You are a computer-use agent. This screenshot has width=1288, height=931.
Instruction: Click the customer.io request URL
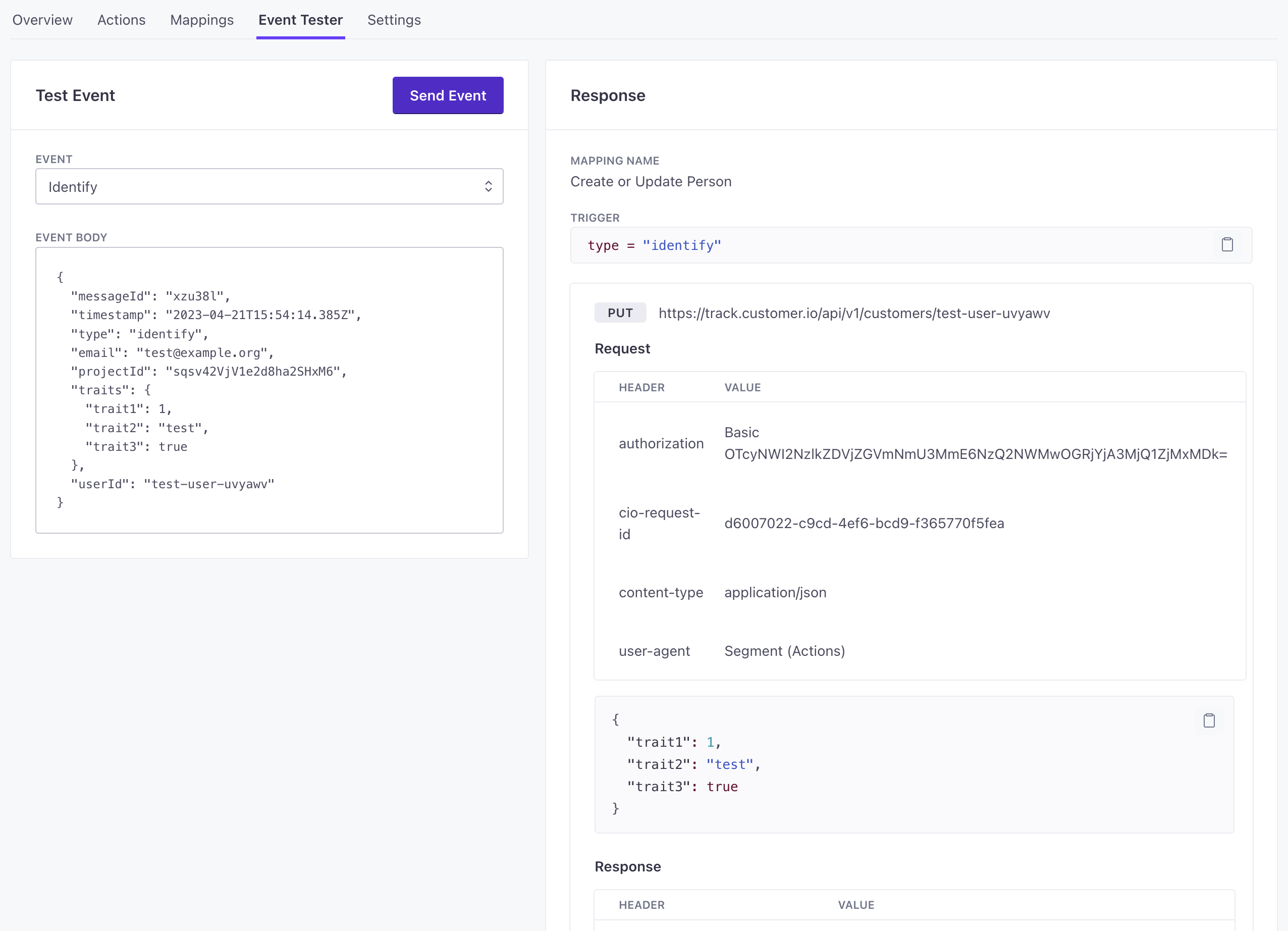(x=854, y=313)
